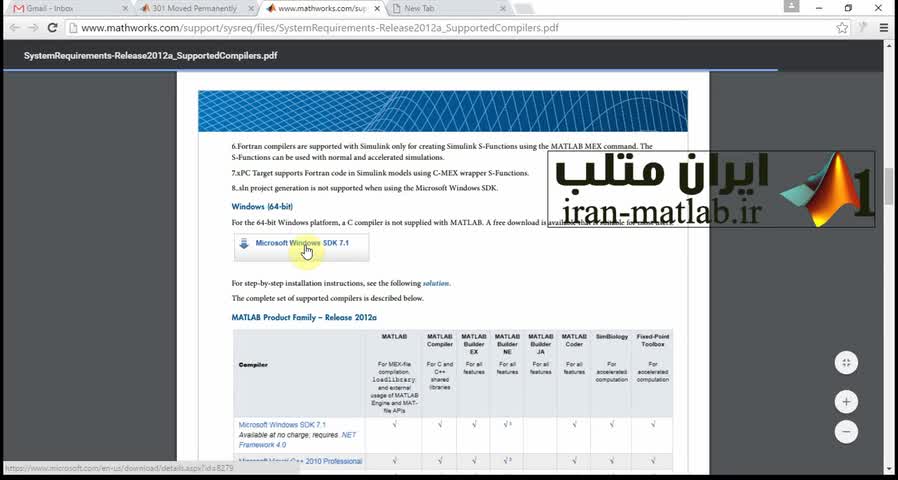Viewport: 898px width, 480px height.
Task: Click the extension icon beside the bookmark star
Action: (864, 27)
